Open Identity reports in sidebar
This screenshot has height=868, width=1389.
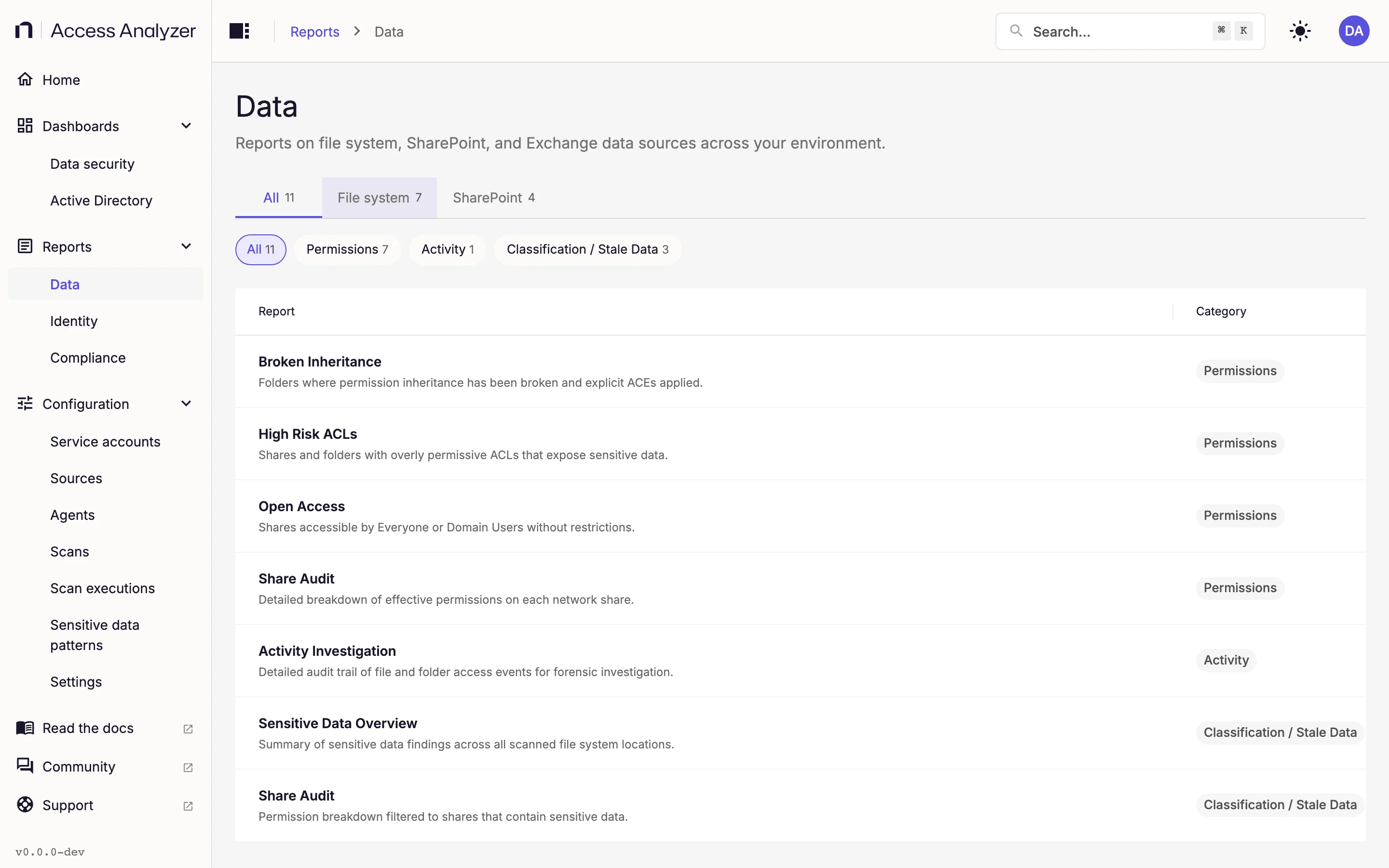(106, 321)
